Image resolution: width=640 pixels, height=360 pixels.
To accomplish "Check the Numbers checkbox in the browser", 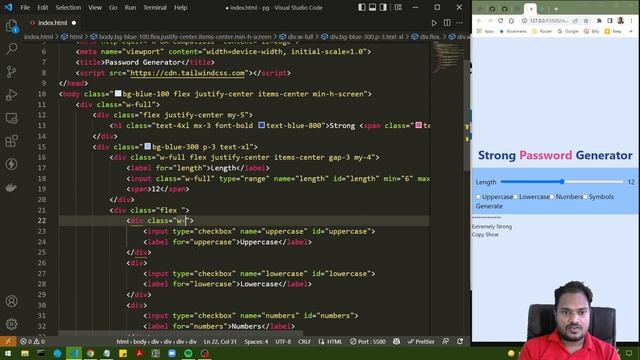I will (552, 197).
